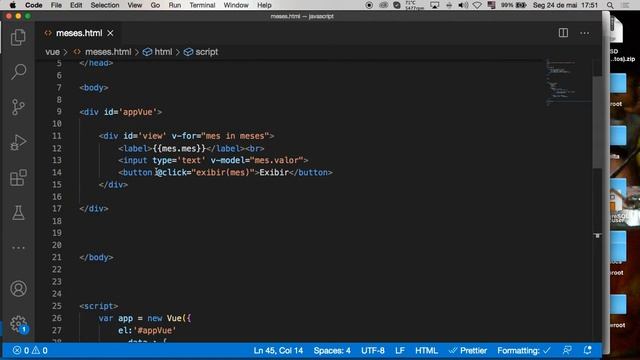Toggle Formatting status item
Viewport: 640px width, 360px height.
(524, 351)
